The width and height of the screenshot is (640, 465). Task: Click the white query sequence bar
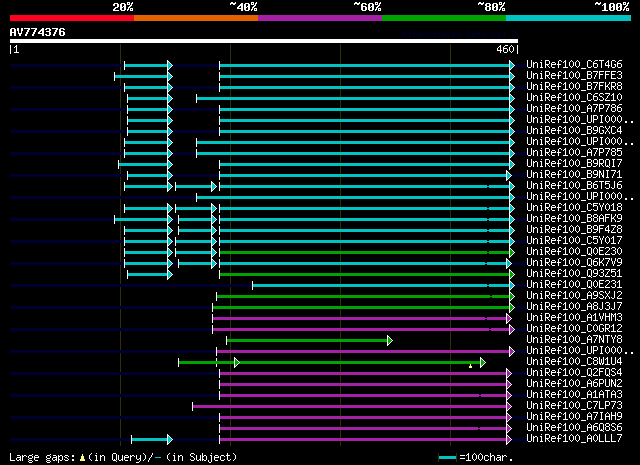[x=264, y=41]
